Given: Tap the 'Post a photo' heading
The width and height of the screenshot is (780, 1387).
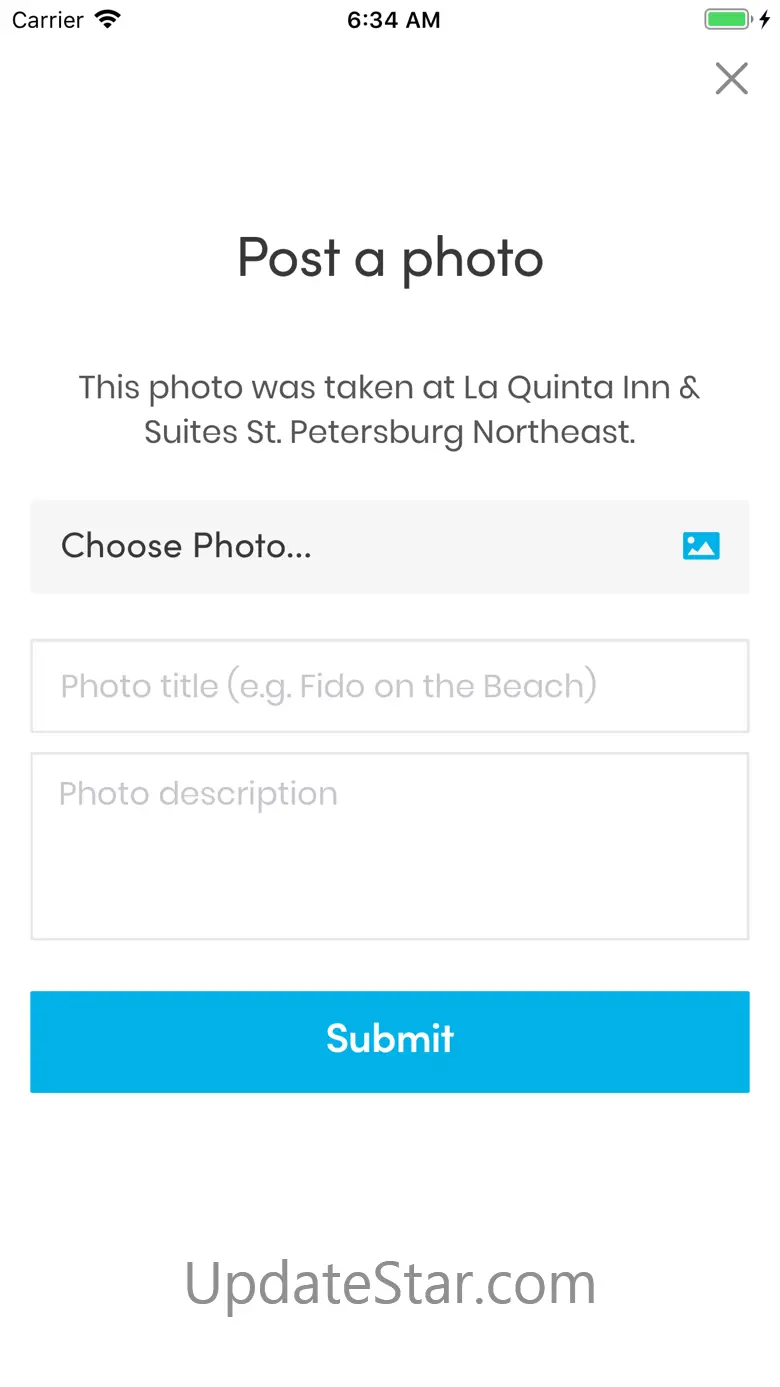Looking at the screenshot, I should tap(389, 258).
